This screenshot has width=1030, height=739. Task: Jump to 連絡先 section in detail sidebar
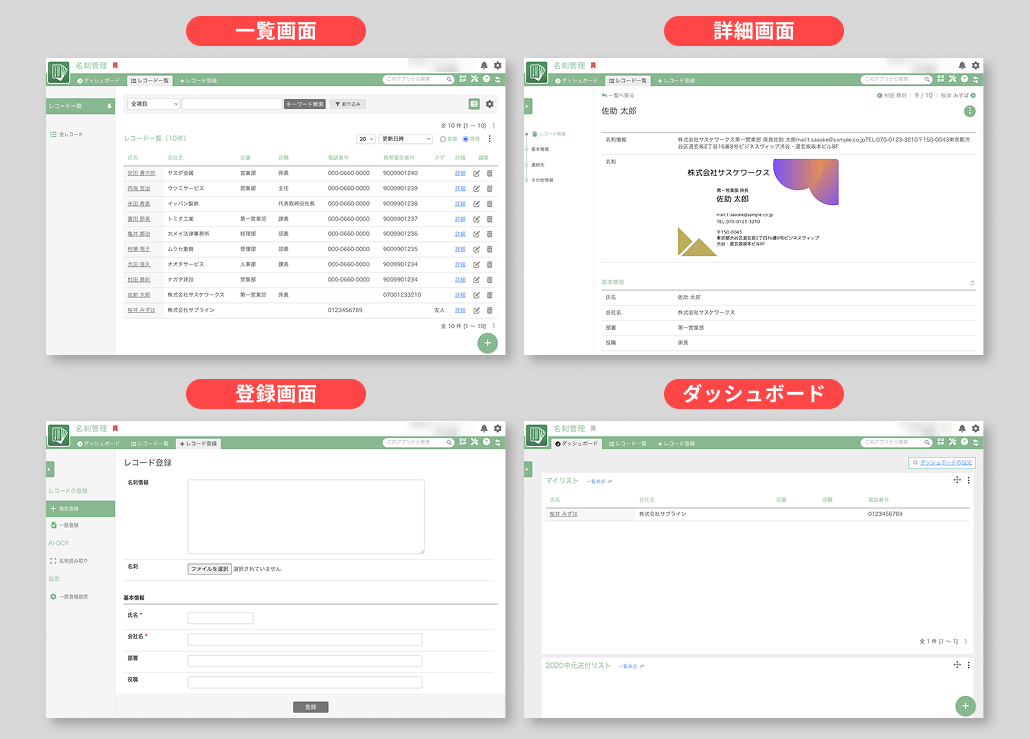tap(537, 165)
